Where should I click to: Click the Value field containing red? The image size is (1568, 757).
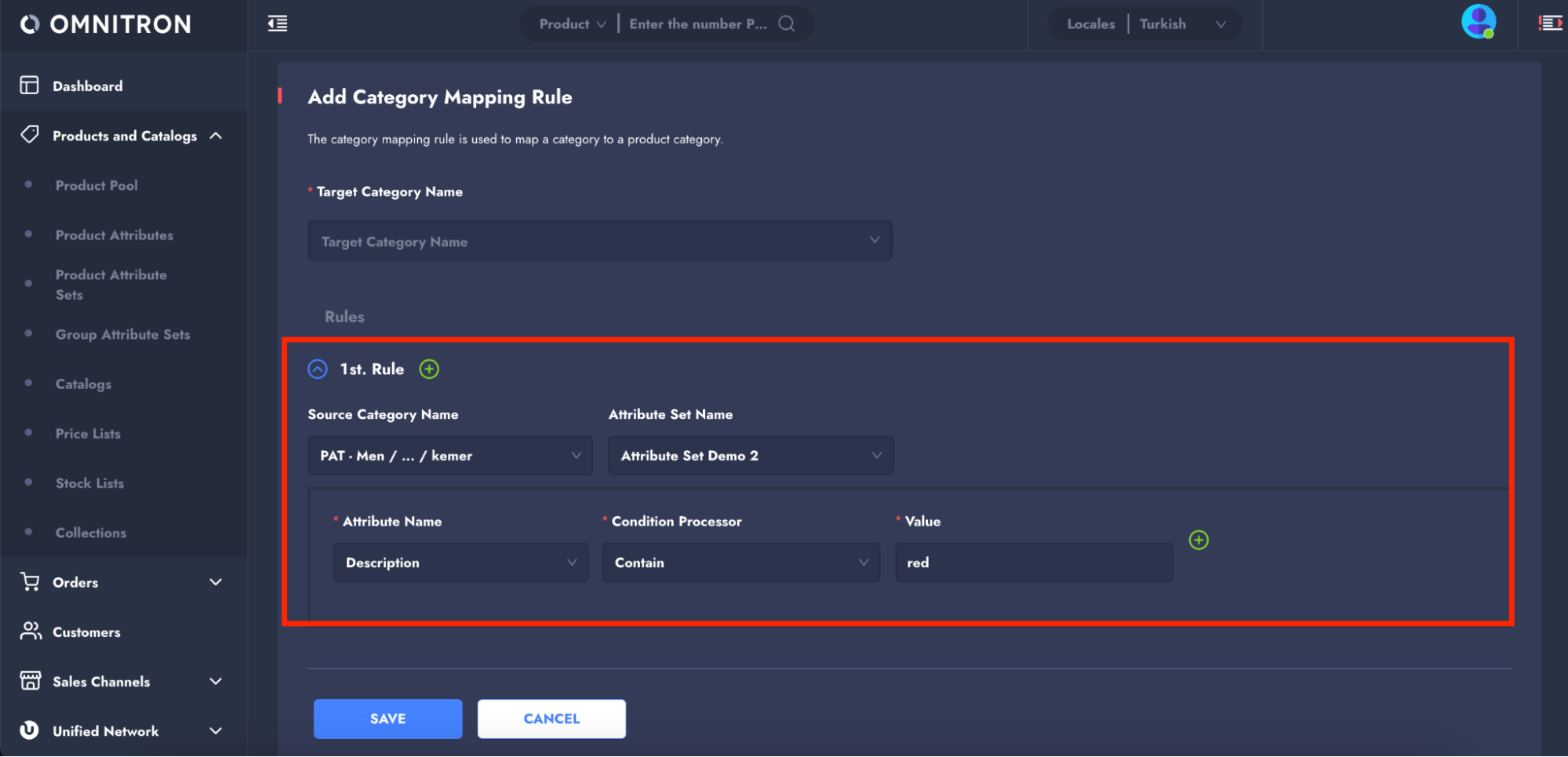click(x=1033, y=562)
